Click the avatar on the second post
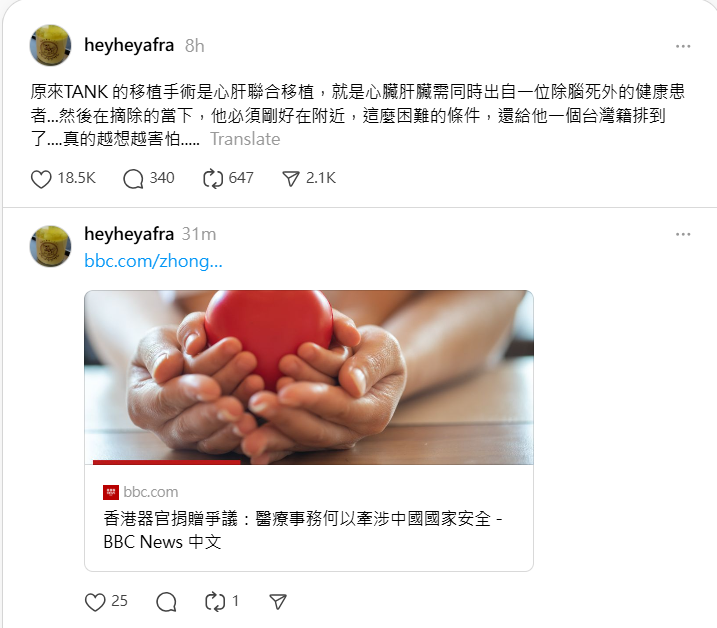This screenshot has height=628, width=717. 50,246
